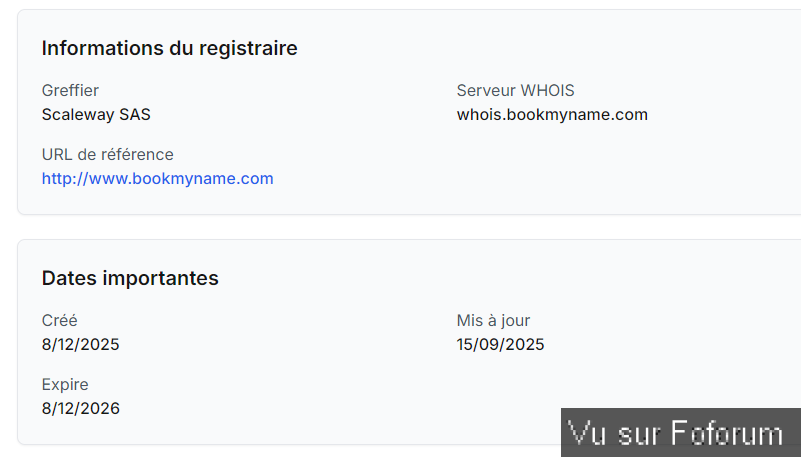Viewport: 801px width, 457px height.
Task: Click the word 'SAS' in registrar name
Action: pyautogui.click(x=135, y=114)
